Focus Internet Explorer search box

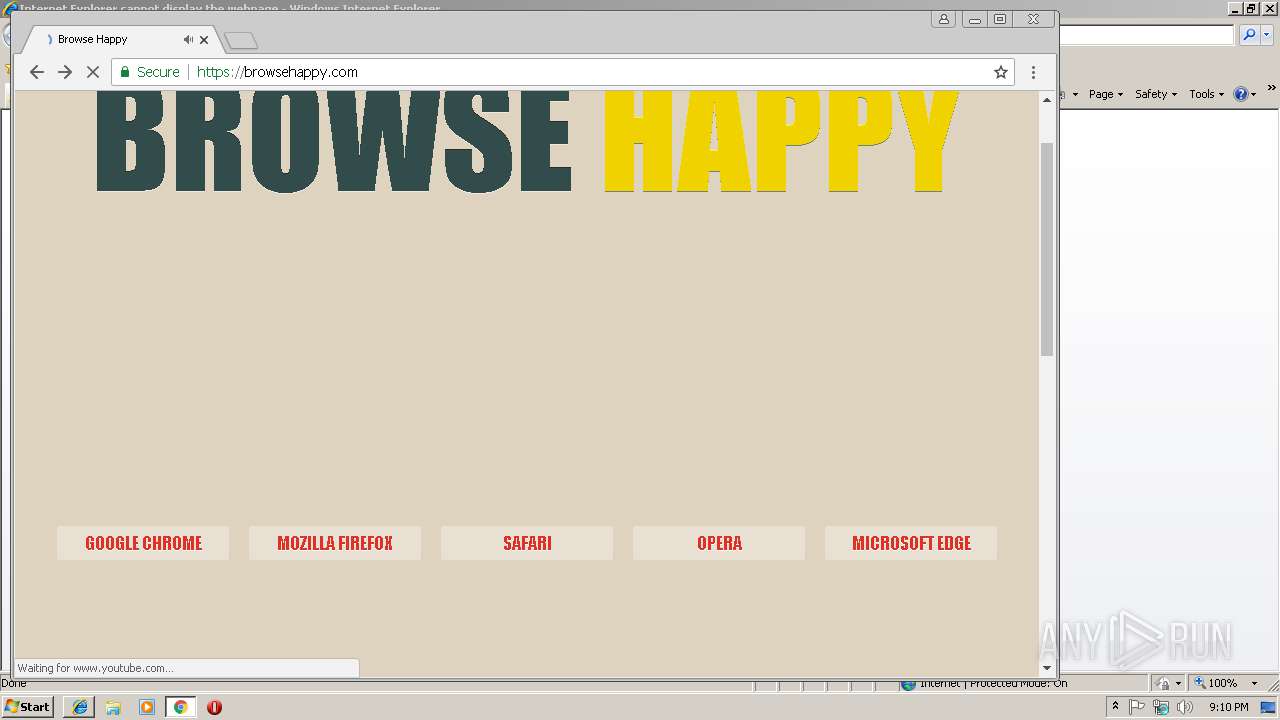[1146, 35]
